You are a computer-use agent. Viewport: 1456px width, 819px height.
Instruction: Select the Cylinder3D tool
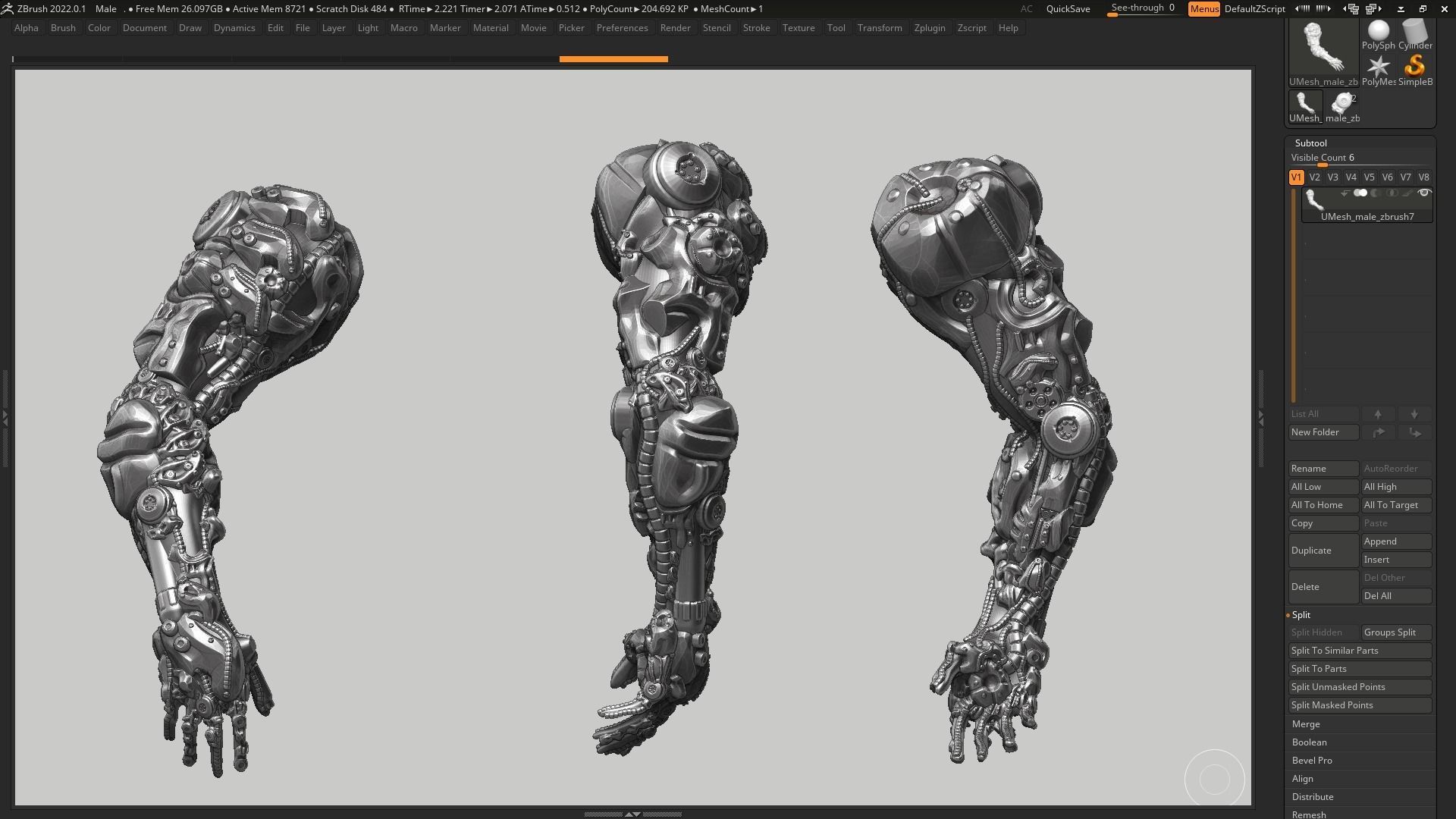[1415, 30]
